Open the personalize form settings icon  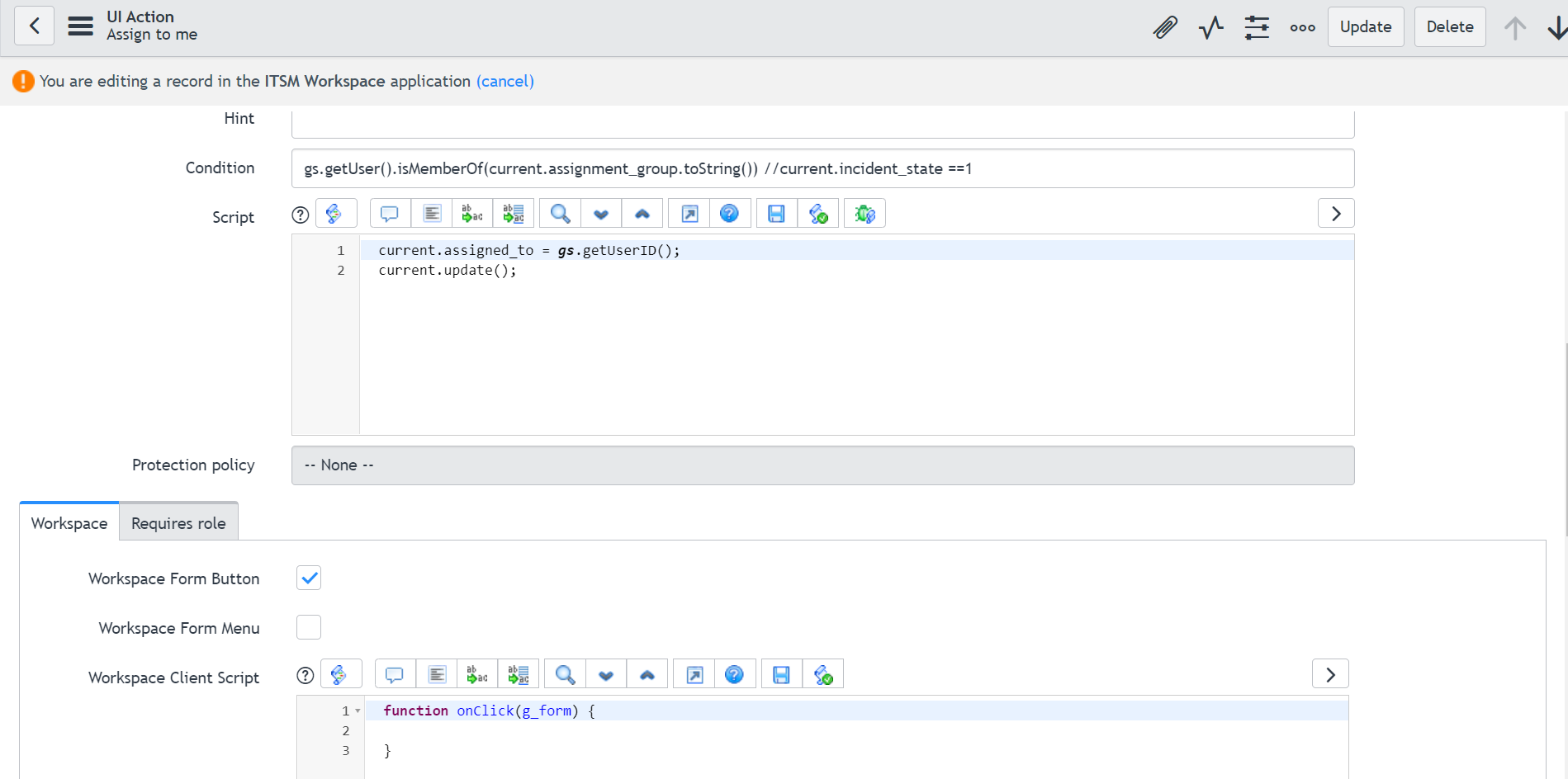[1257, 27]
